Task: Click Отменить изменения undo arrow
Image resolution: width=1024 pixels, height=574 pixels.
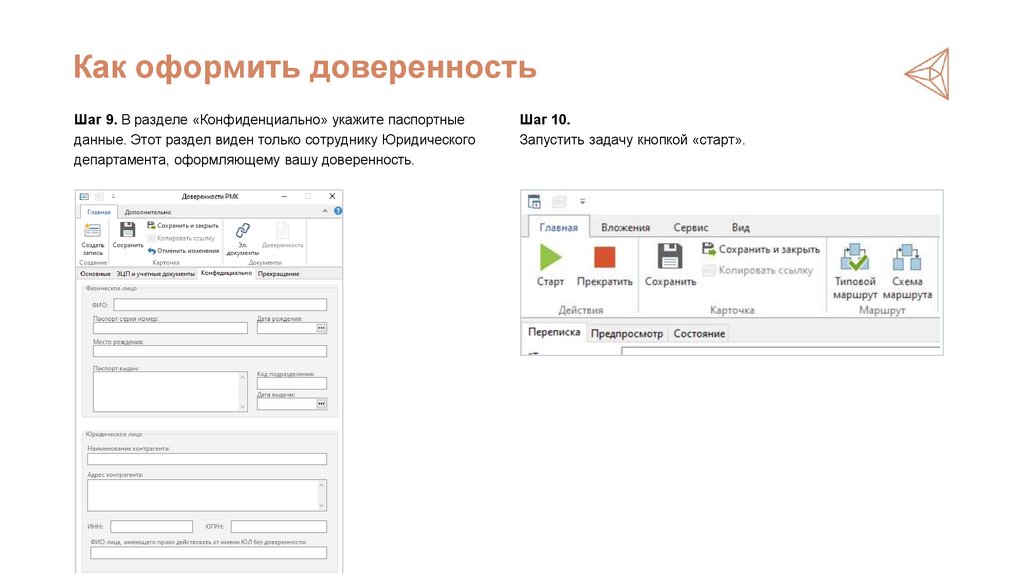Action: click(x=152, y=251)
